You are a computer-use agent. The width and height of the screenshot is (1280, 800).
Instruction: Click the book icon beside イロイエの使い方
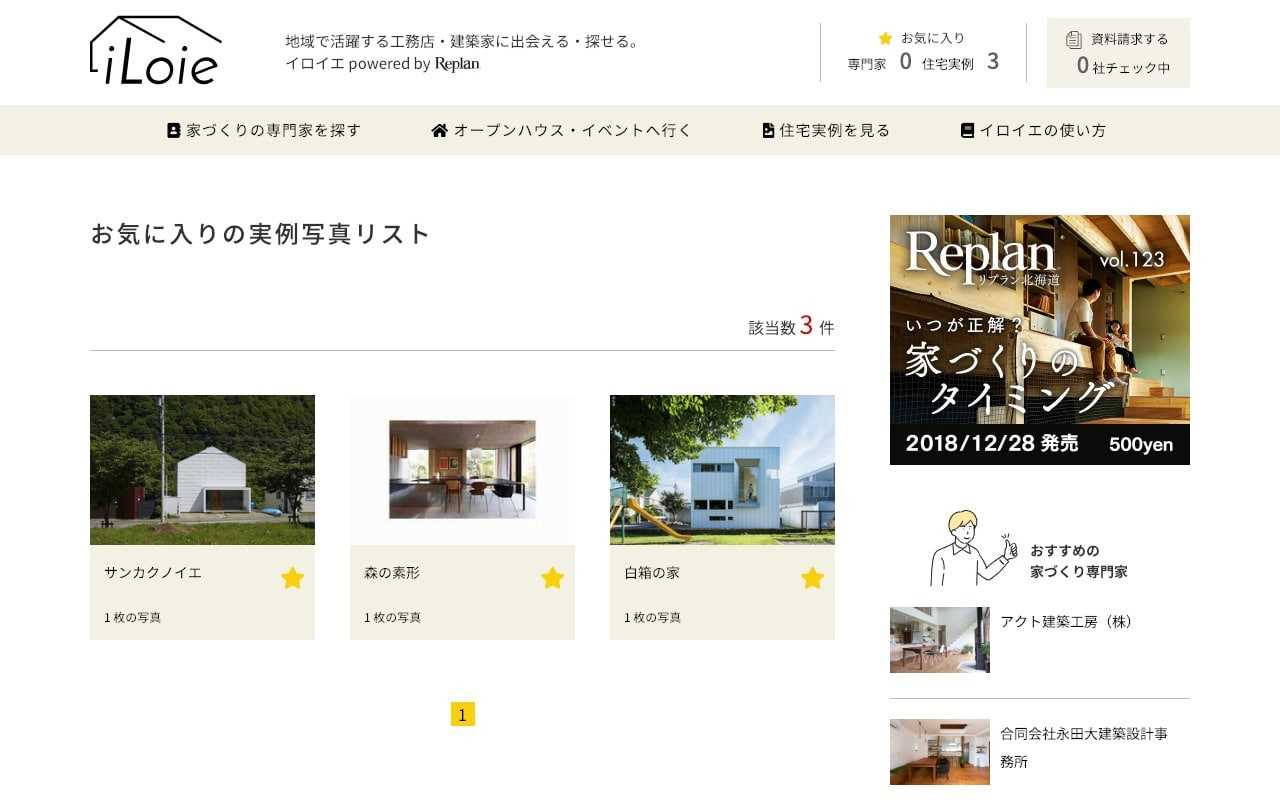click(967, 130)
